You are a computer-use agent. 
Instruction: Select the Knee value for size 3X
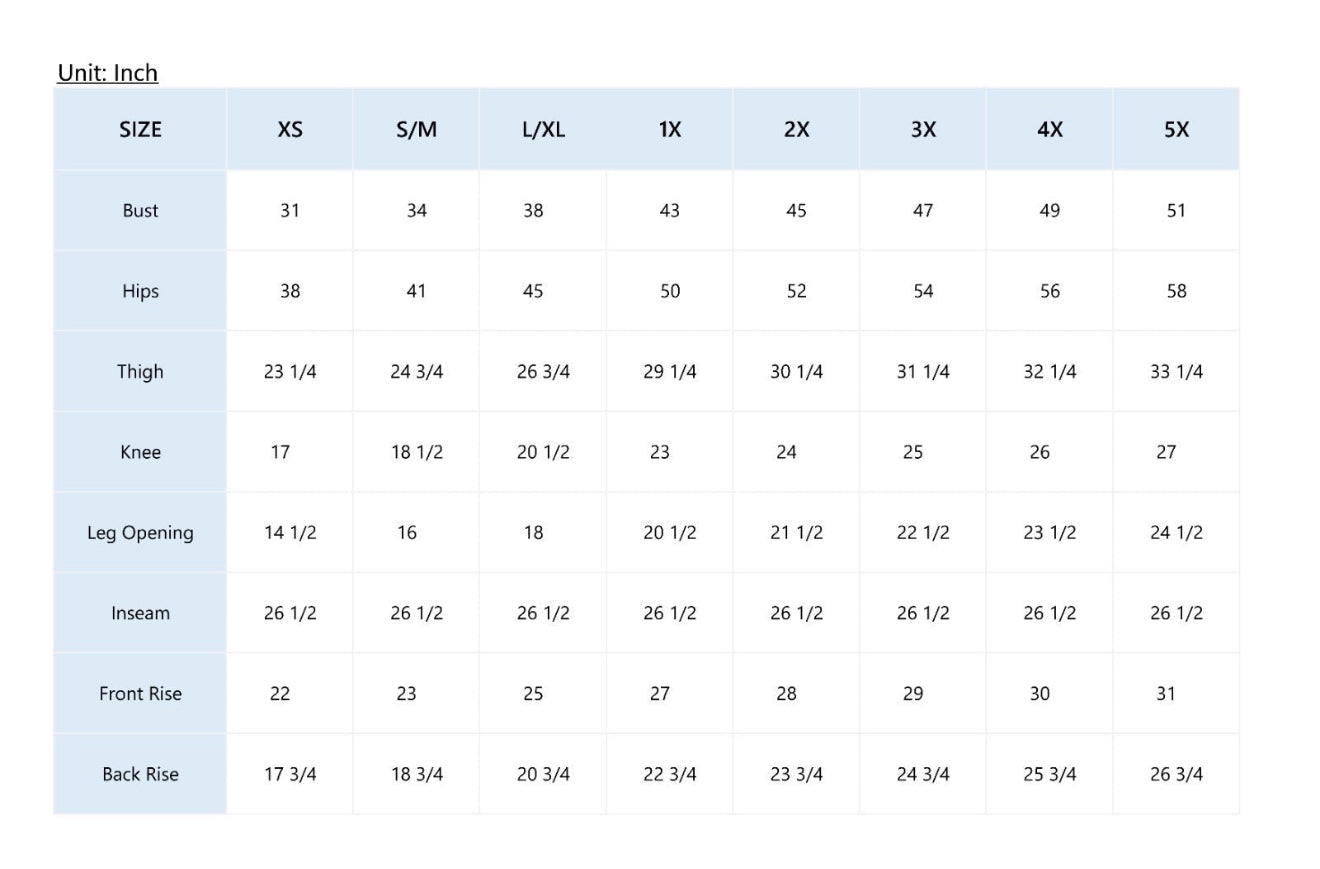coord(913,452)
